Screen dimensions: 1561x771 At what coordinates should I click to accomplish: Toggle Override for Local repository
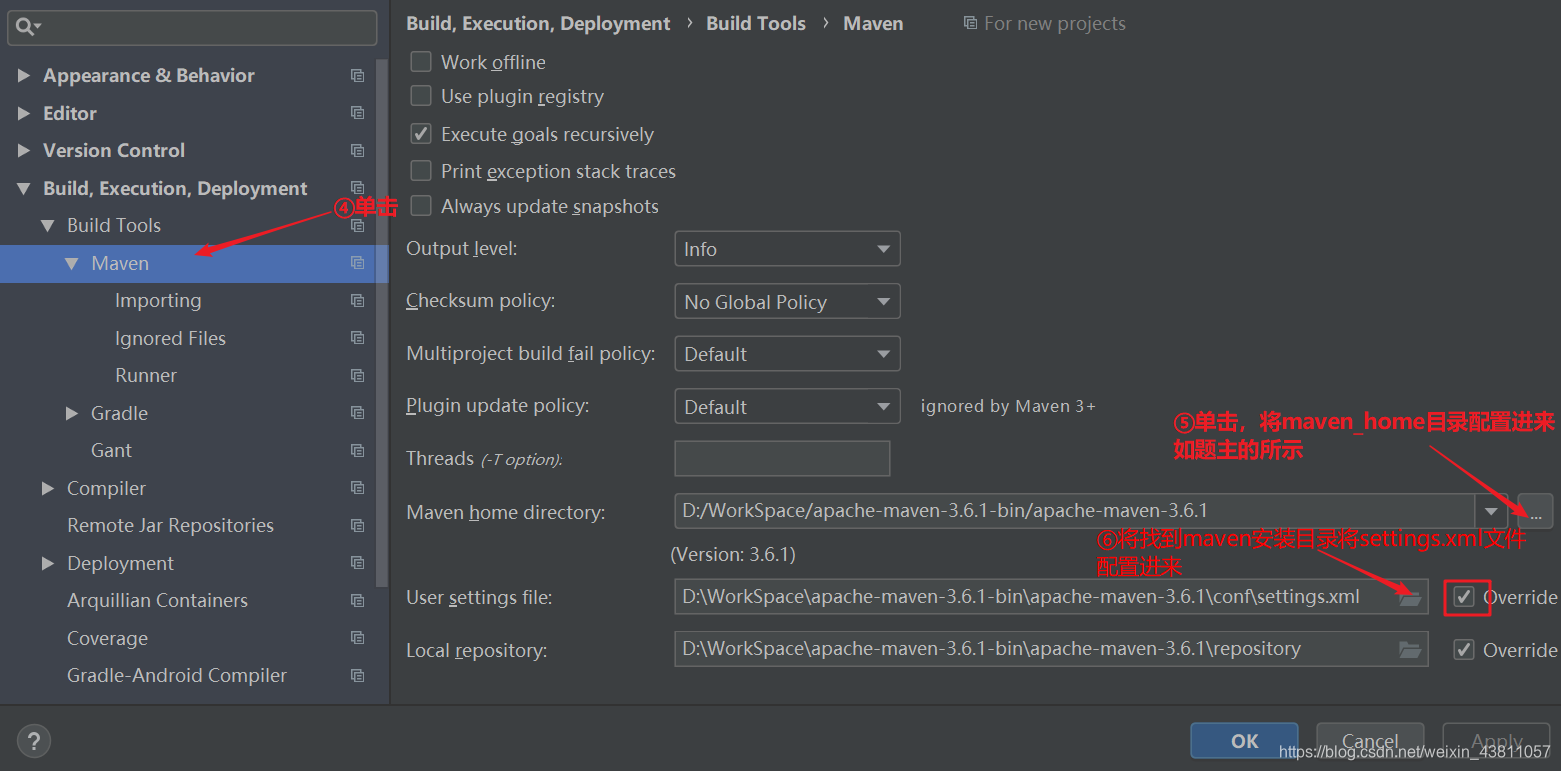(1464, 650)
